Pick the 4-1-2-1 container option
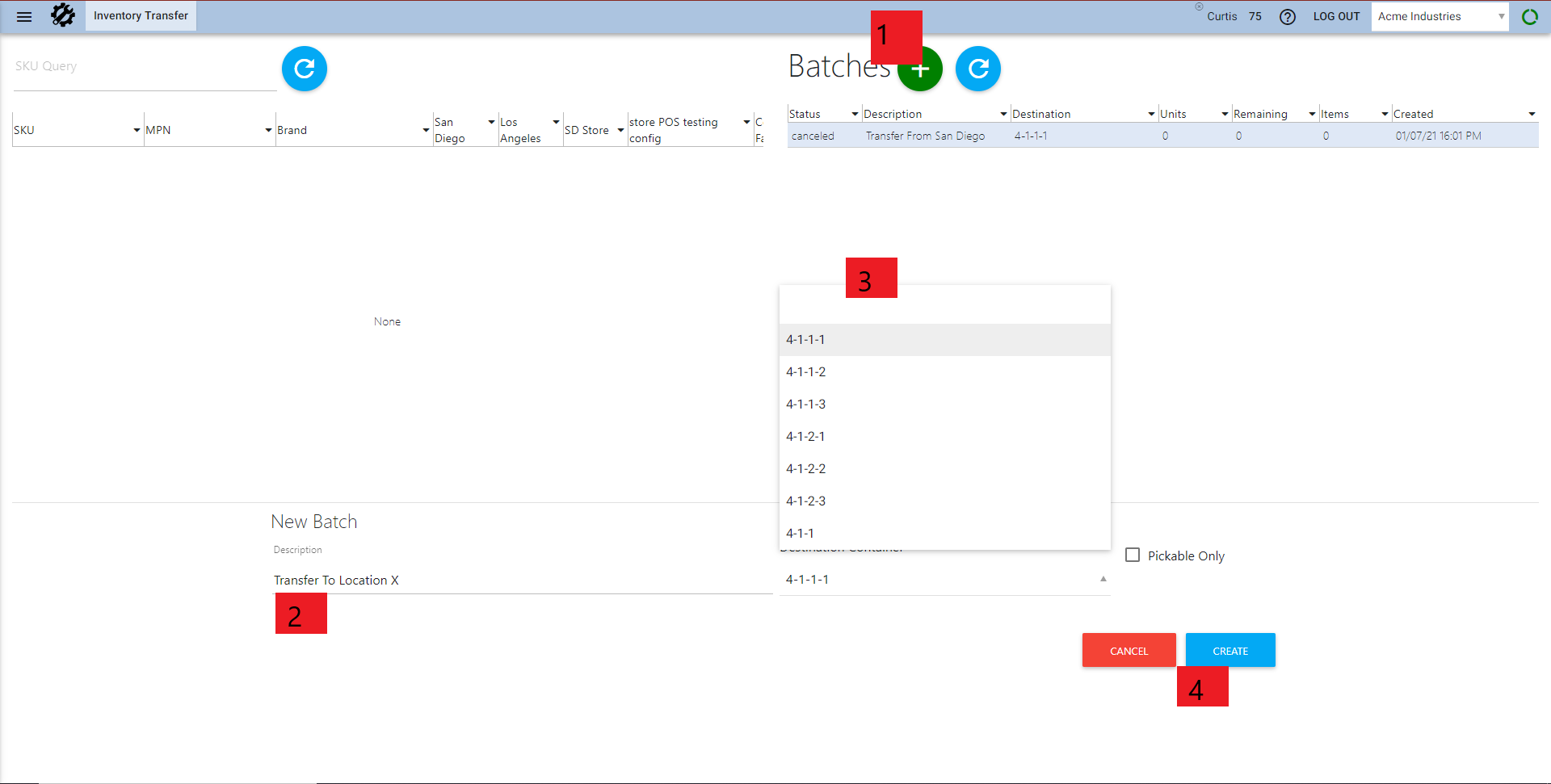Viewport: 1551px width, 784px height. coord(806,437)
